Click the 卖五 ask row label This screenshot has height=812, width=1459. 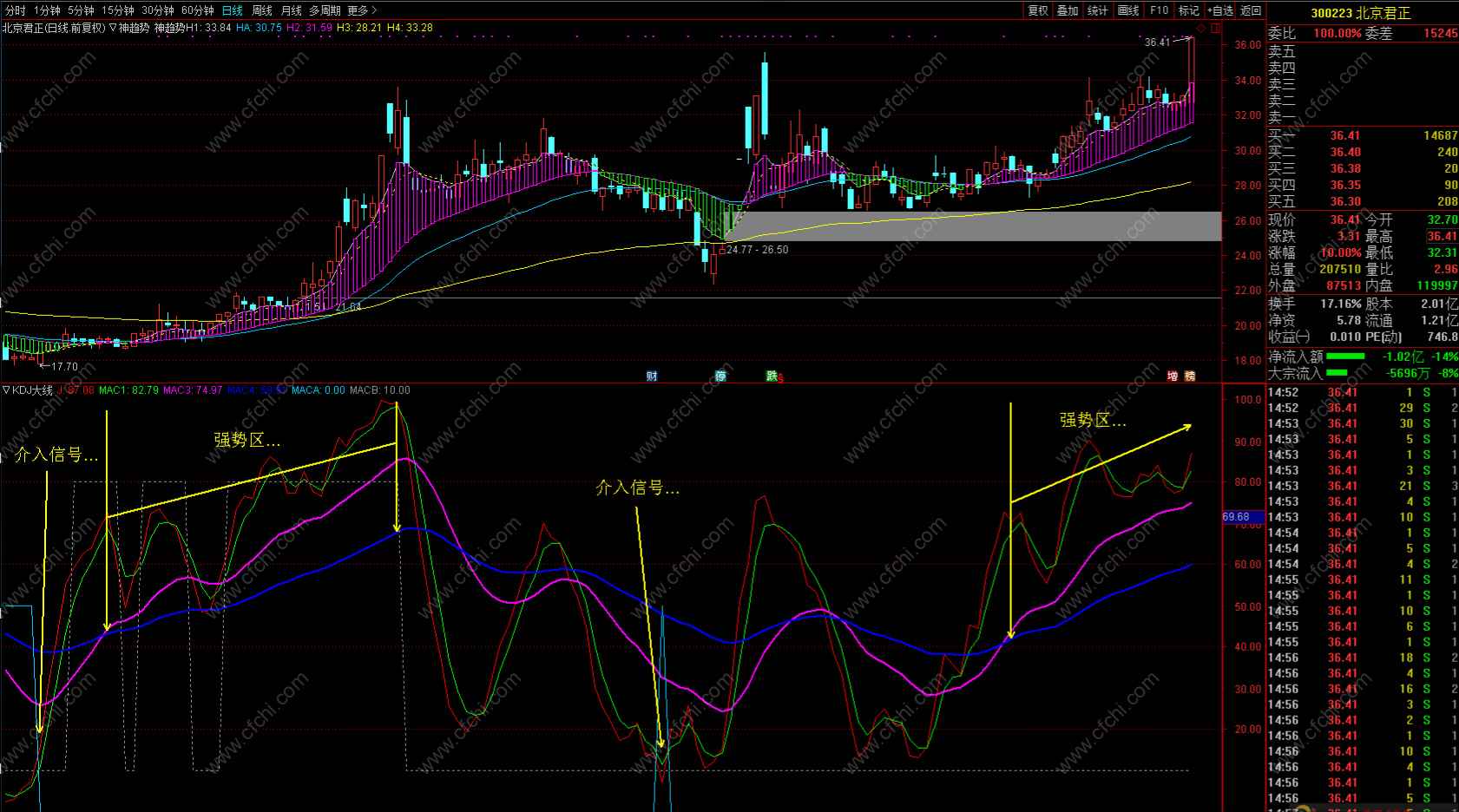pyautogui.click(x=1282, y=52)
